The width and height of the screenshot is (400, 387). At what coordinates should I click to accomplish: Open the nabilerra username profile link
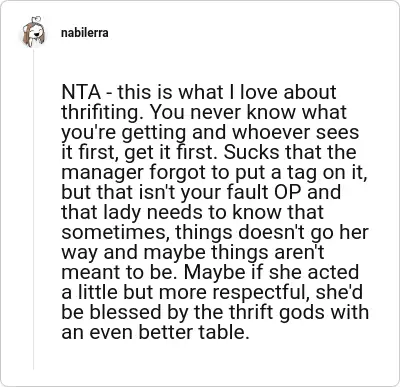(x=84, y=33)
